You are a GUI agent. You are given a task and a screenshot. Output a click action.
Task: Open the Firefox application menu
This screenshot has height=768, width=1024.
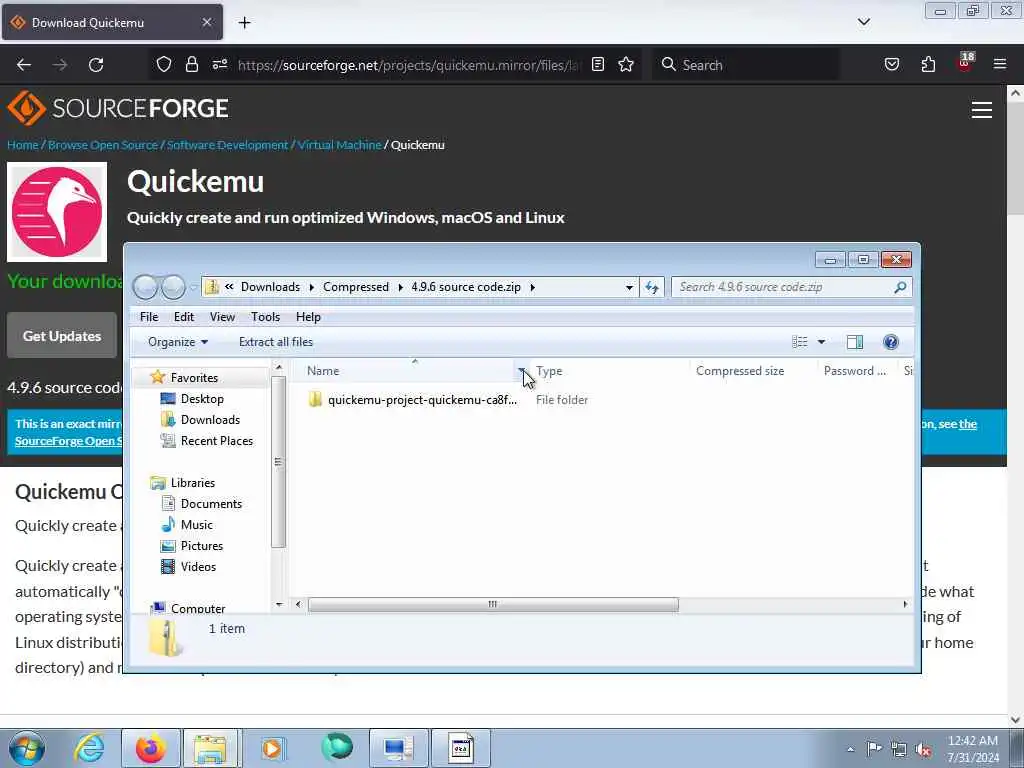pyautogui.click(x=1000, y=64)
